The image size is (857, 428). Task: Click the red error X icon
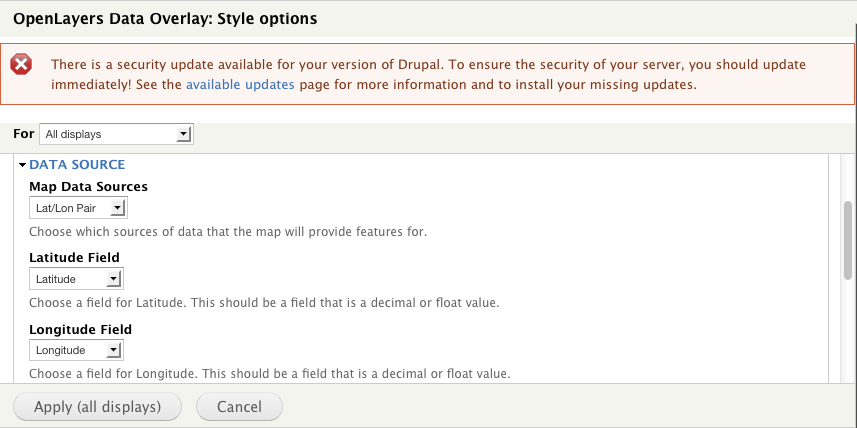21,65
